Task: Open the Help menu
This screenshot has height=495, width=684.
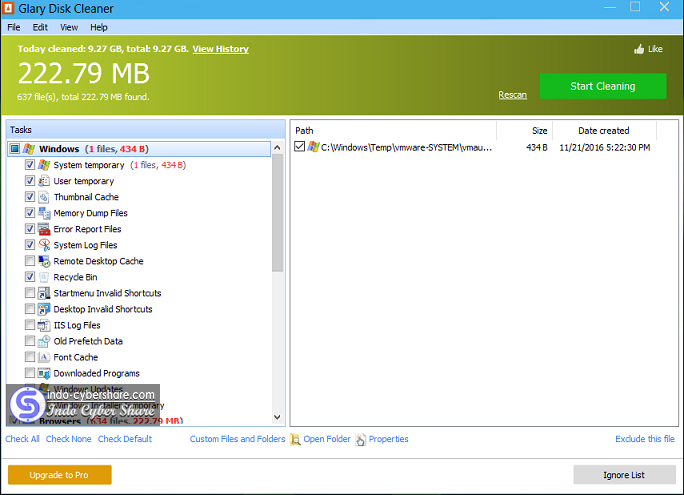Action: pyautogui.click(x=99, y=27)
